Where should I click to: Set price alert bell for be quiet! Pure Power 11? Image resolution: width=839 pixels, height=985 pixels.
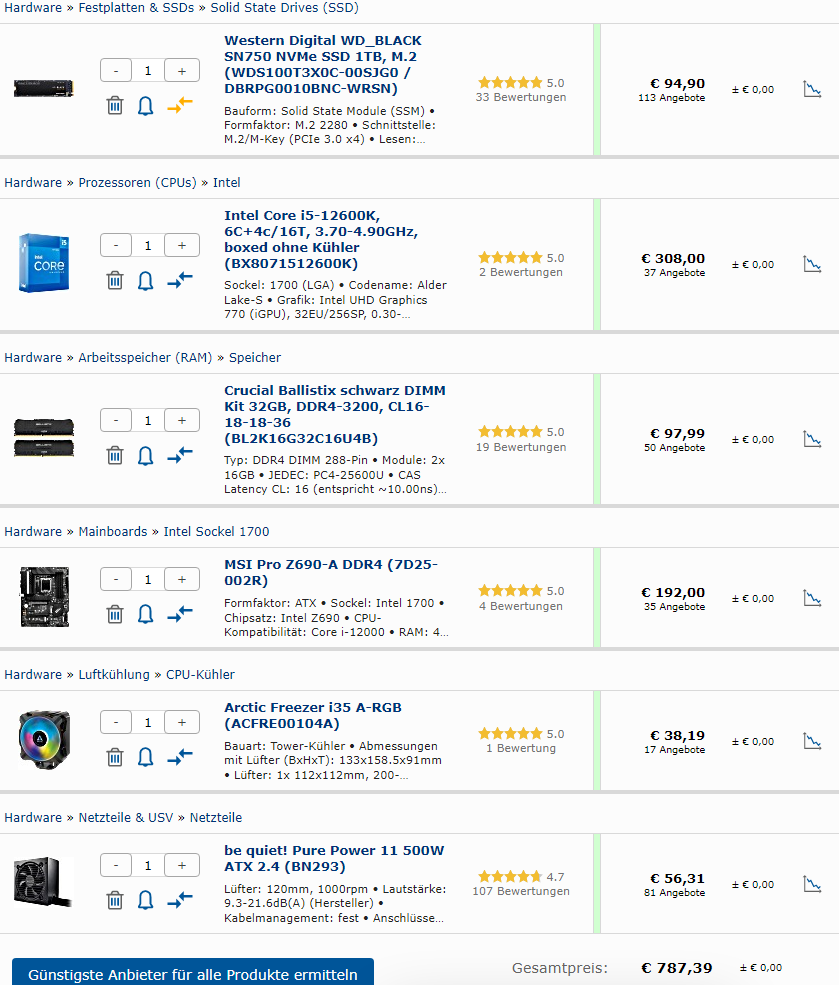tap(146, 900)
